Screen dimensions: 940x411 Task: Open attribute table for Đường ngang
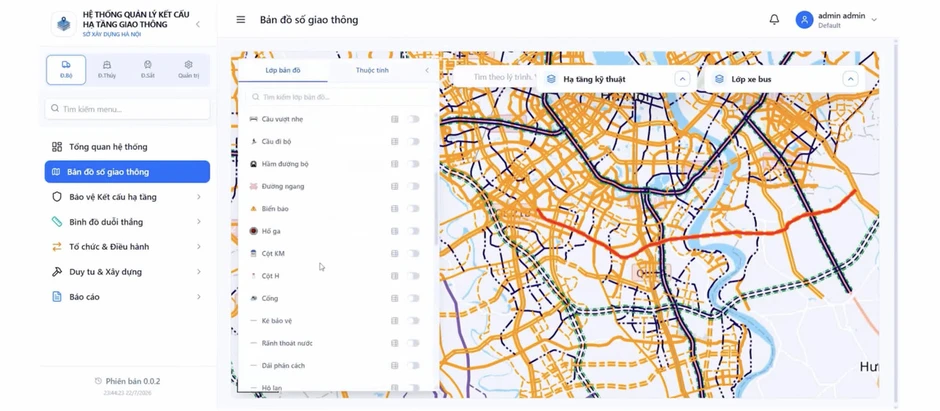(394, 186)
